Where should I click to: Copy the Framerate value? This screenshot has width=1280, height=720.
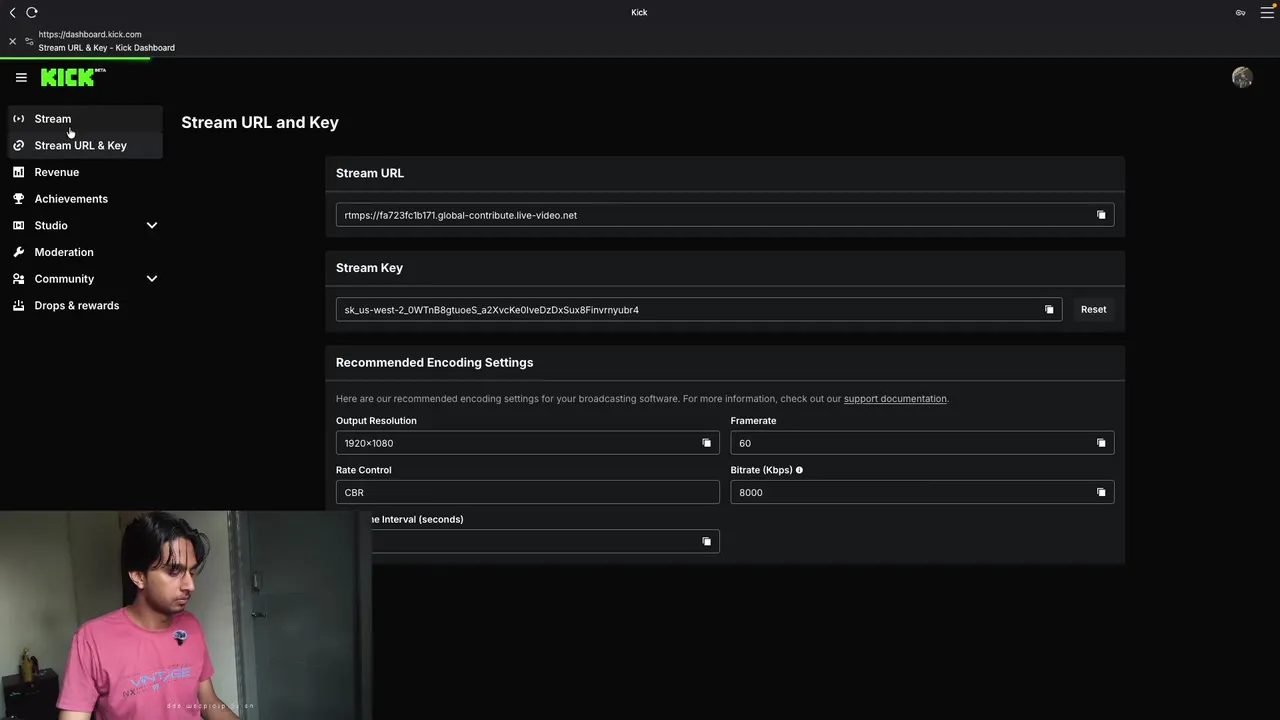[1101, 443]
